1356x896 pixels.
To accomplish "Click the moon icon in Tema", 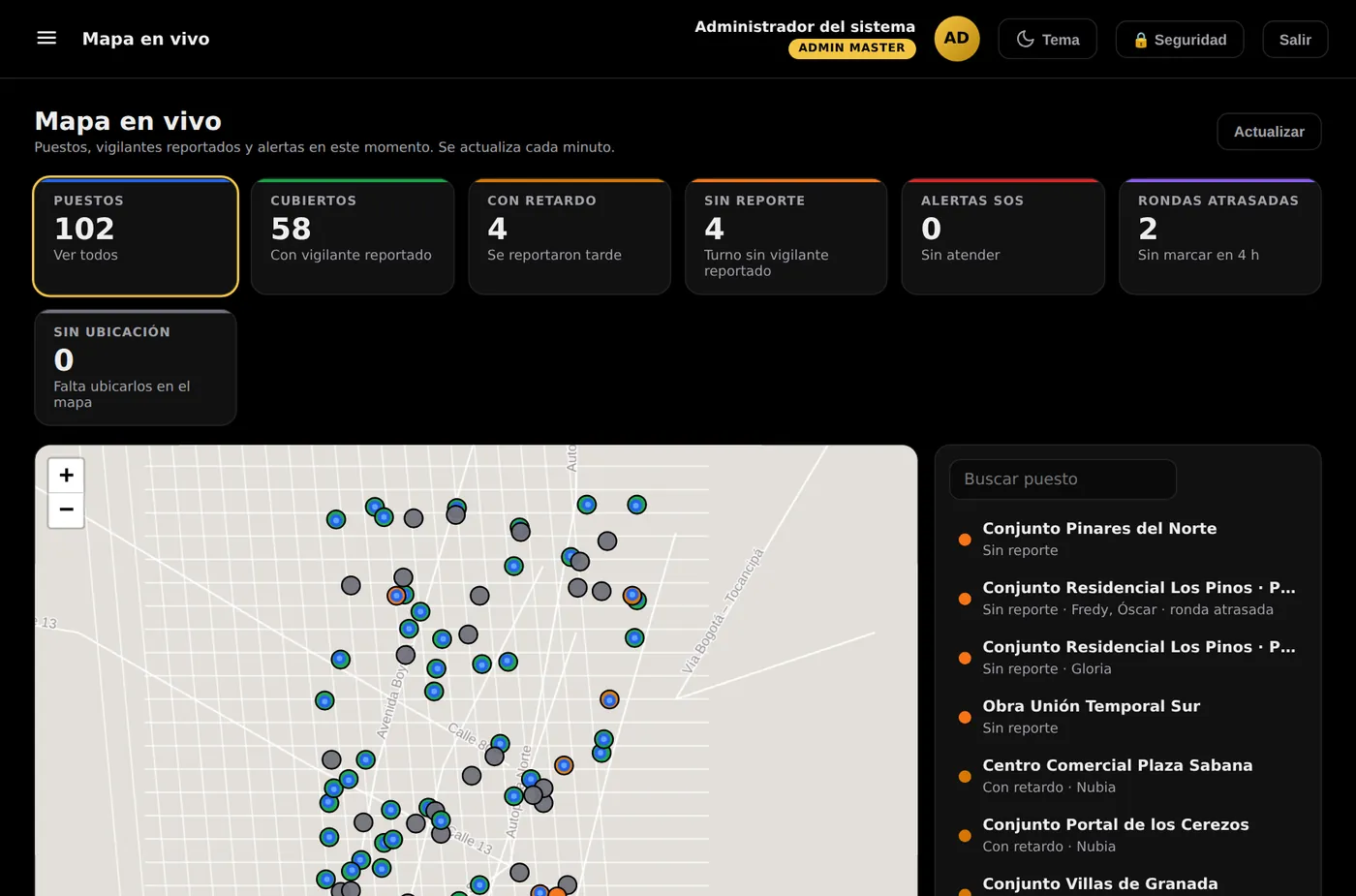I will tap(1025, 40).
